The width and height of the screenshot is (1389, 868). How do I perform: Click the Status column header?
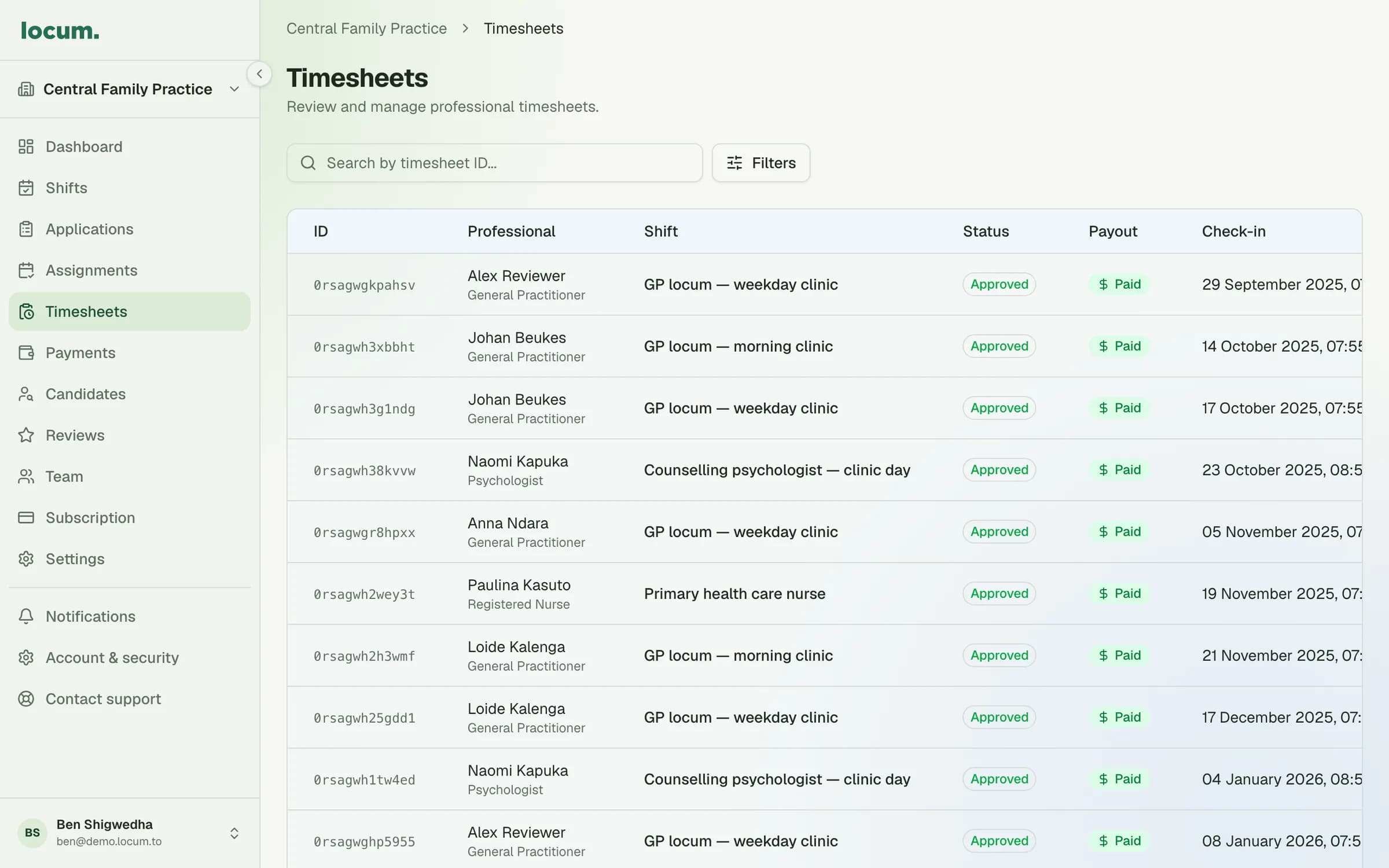coord(986,231)
